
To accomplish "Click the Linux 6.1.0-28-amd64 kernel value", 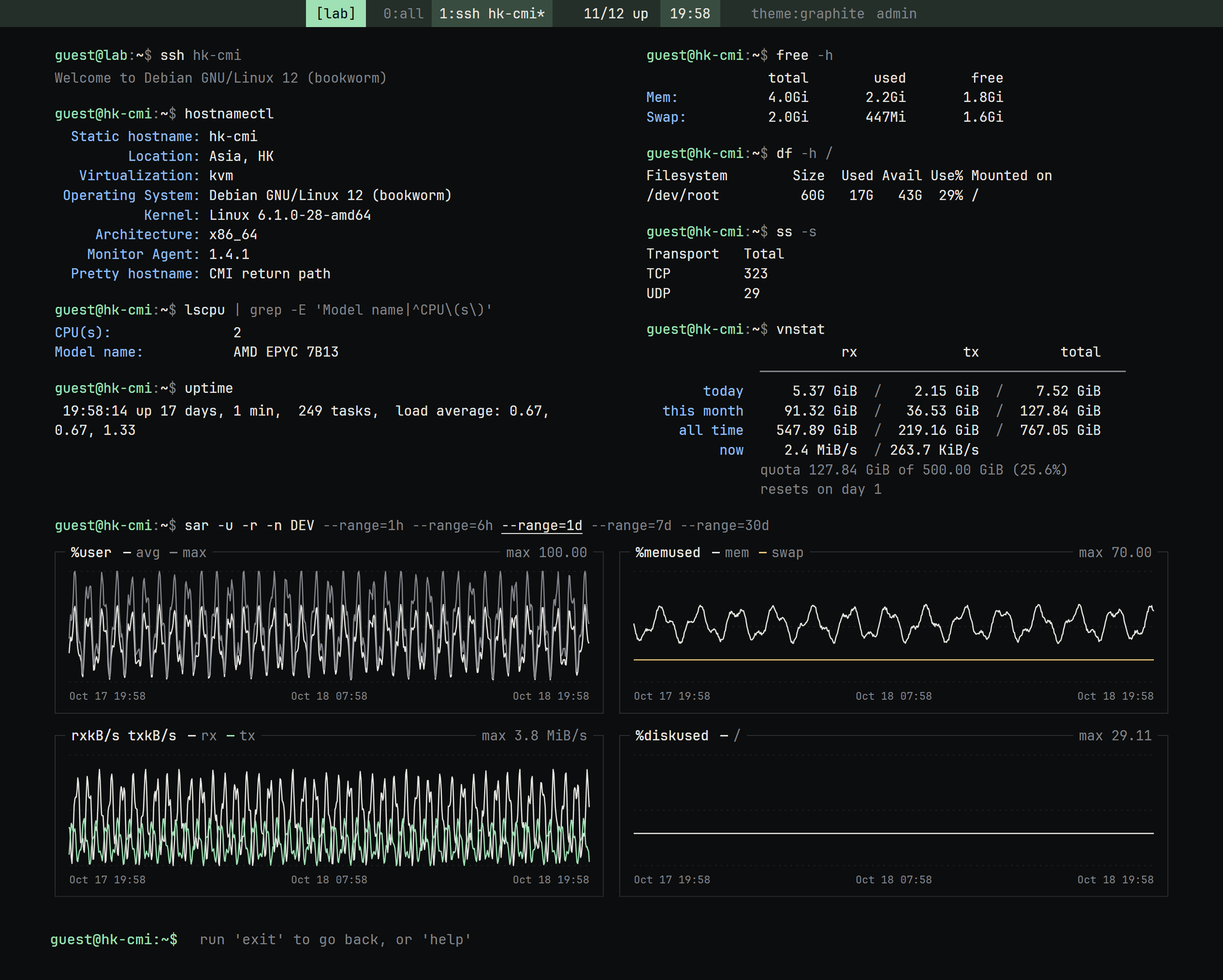I will (x=290, y=215).
